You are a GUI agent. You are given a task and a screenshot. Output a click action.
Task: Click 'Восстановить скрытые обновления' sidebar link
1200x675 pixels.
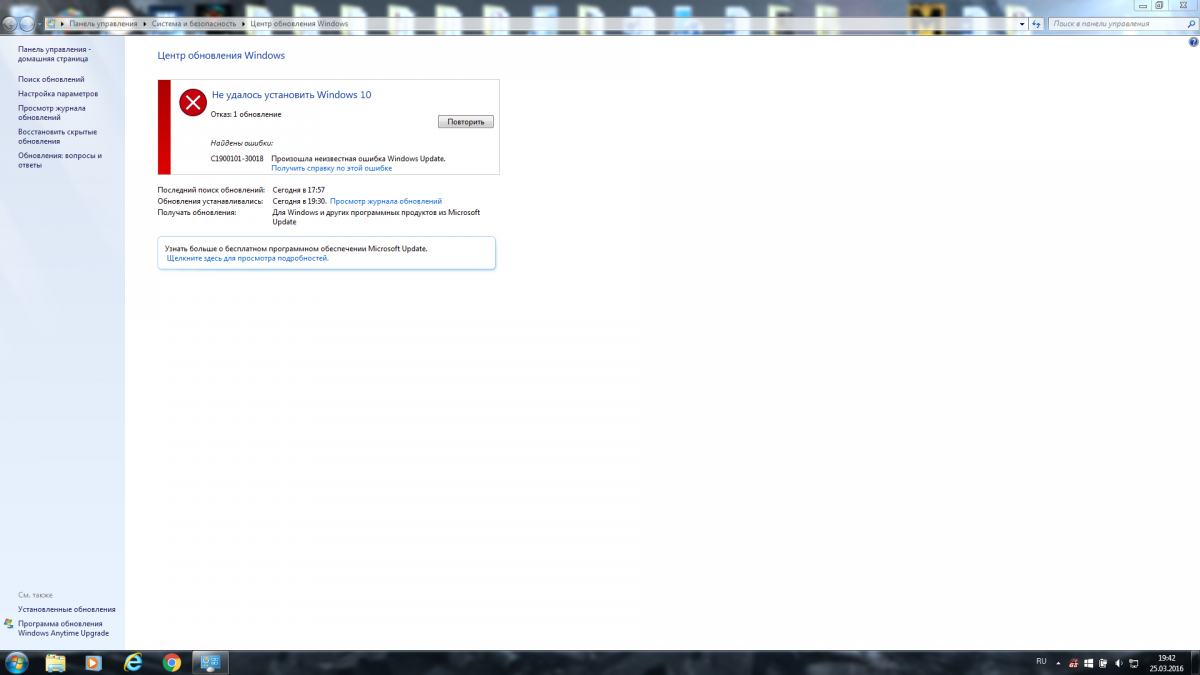tap(57, 136)
